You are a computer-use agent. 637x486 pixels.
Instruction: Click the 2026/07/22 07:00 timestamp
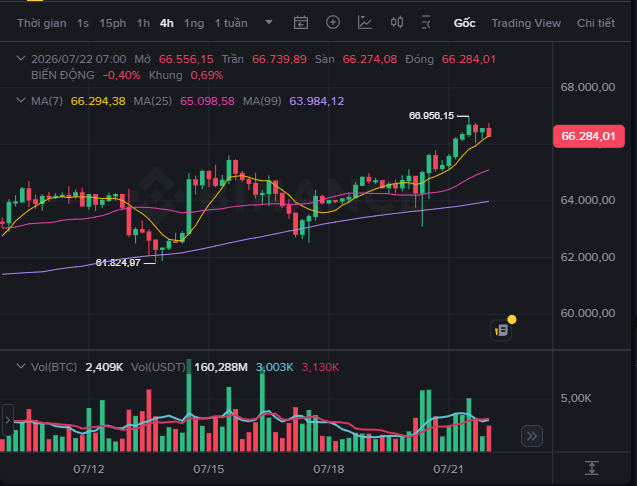pos(78,59)
